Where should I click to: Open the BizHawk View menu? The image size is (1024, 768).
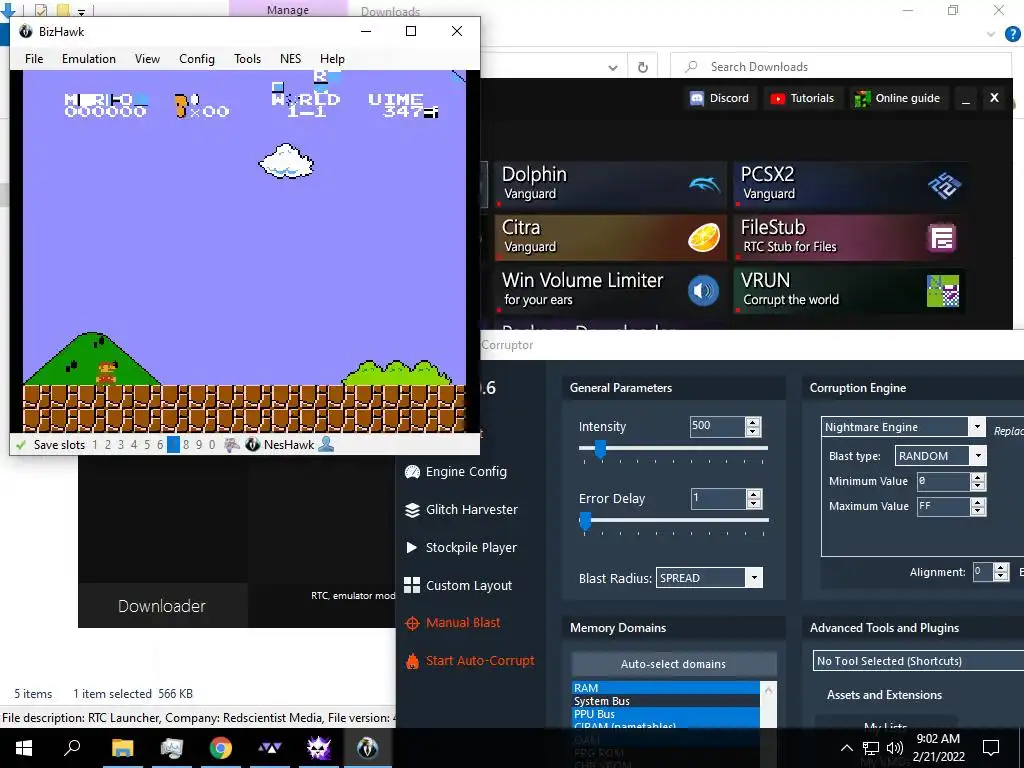coord(147,59)
